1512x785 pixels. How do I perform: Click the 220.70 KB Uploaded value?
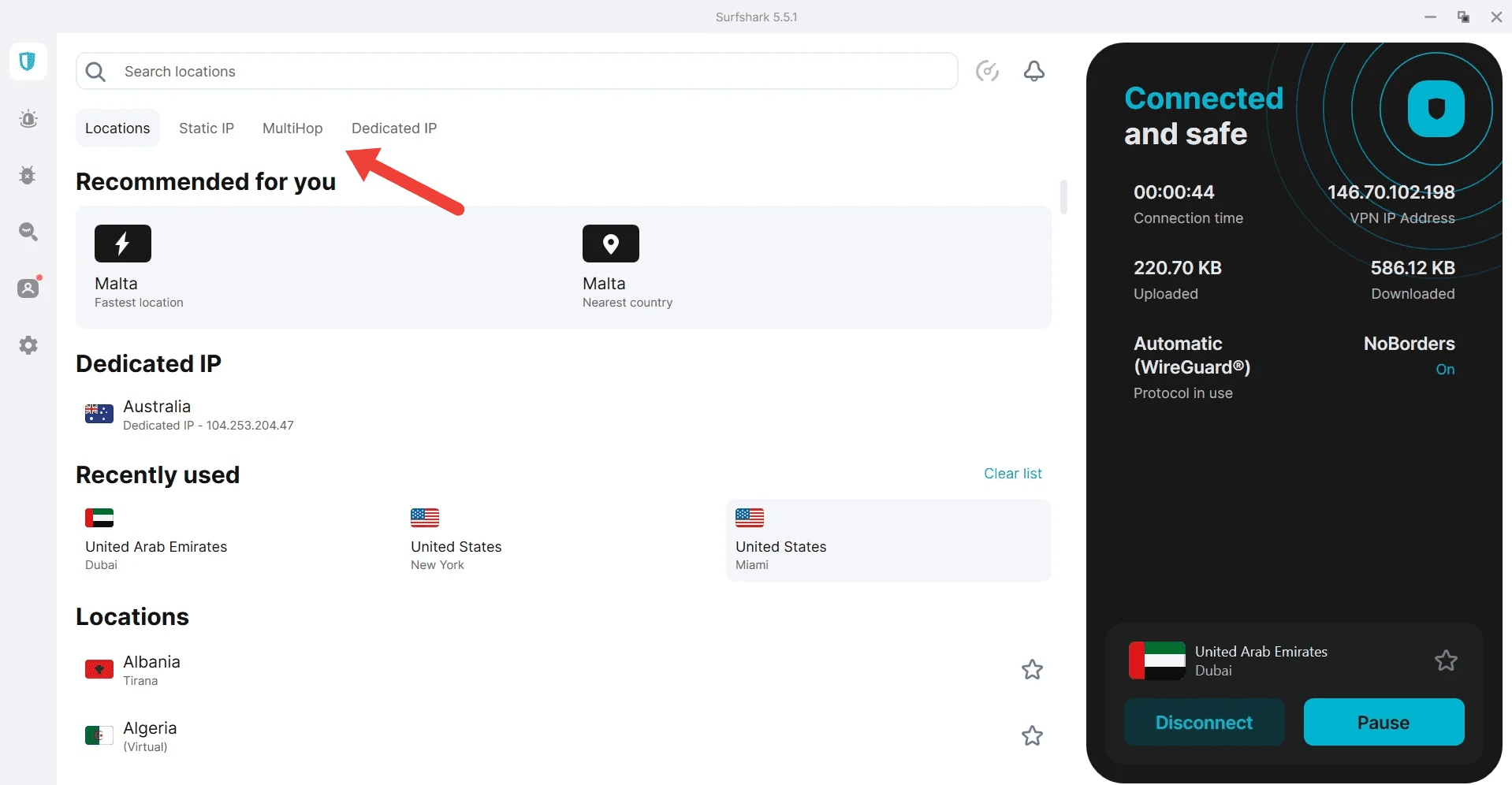(1178, 268)
